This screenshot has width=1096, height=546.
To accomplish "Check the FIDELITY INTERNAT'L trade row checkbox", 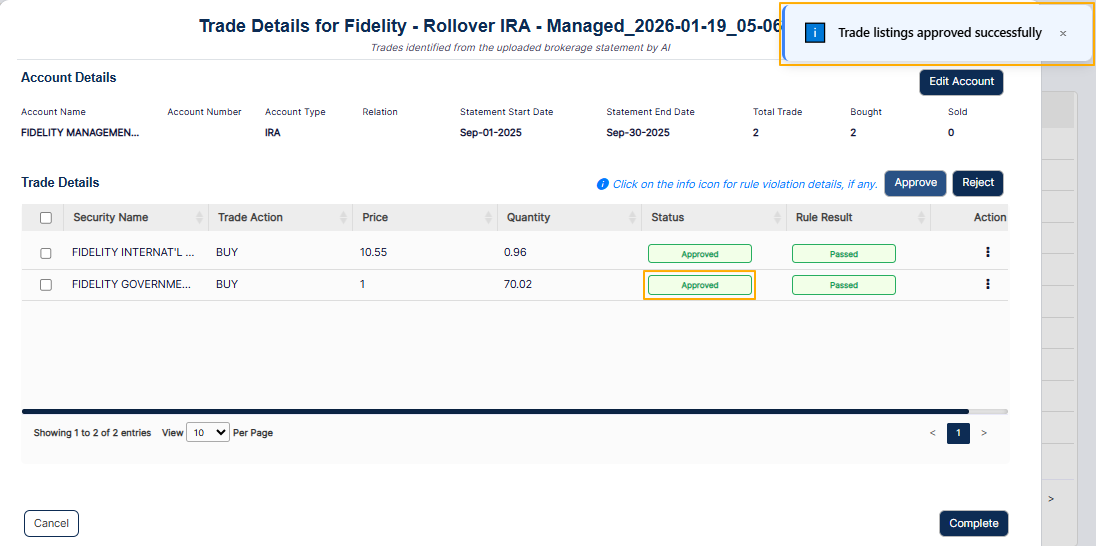I will [x=46, y=253].
